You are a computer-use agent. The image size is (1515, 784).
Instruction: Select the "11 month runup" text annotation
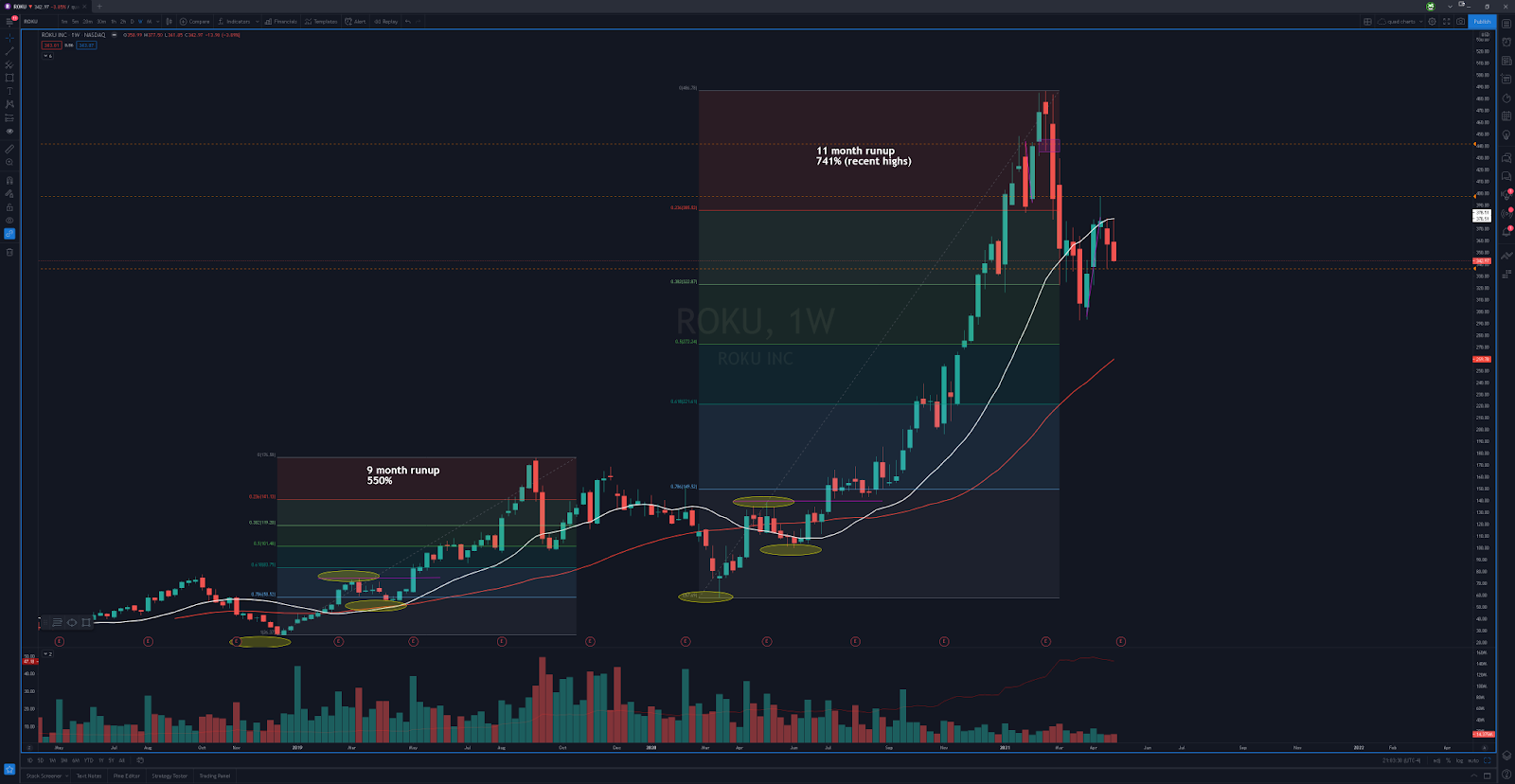tap(855, 151)
